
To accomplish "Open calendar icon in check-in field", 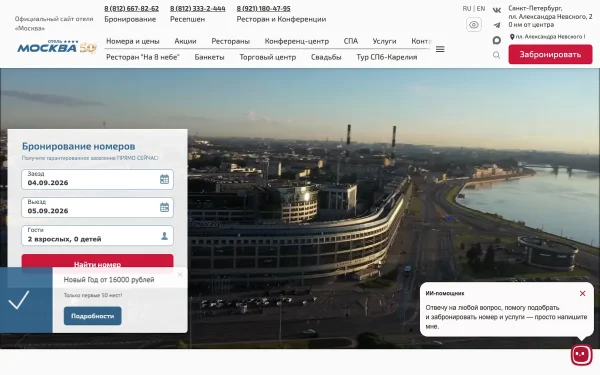I will 164,179.
